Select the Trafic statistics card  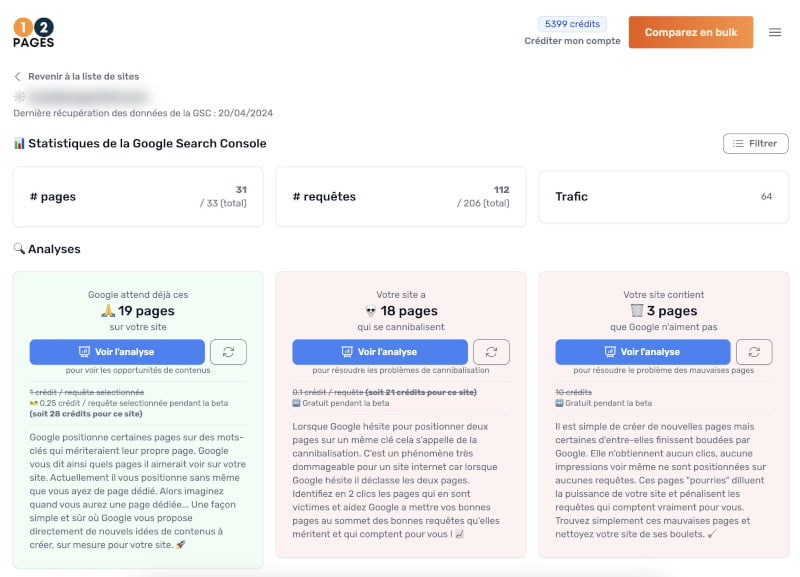point(663,197)
